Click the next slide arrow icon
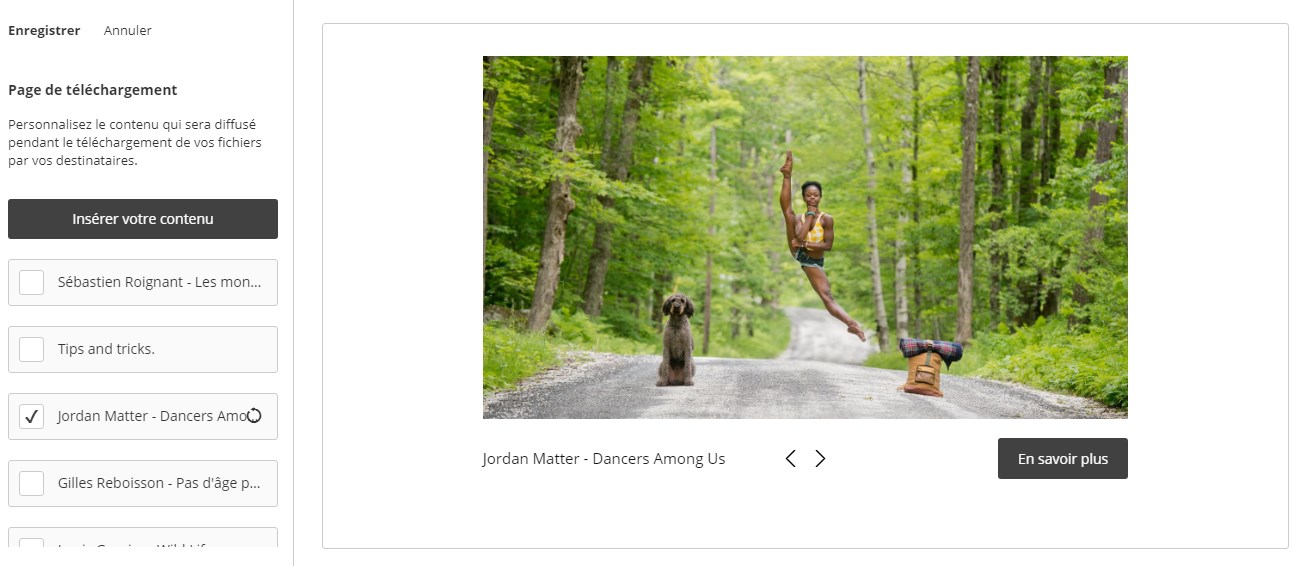Viewport: 1308px width, 566px height. [821, 459]
